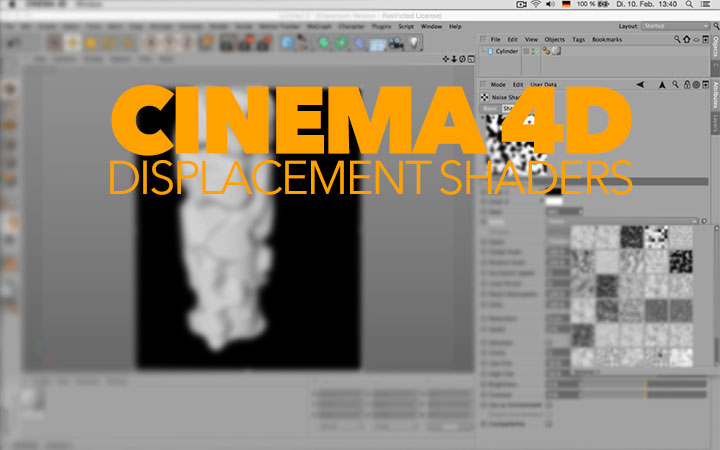
Task: Open macOS Spotlight search
Action: 689,4
